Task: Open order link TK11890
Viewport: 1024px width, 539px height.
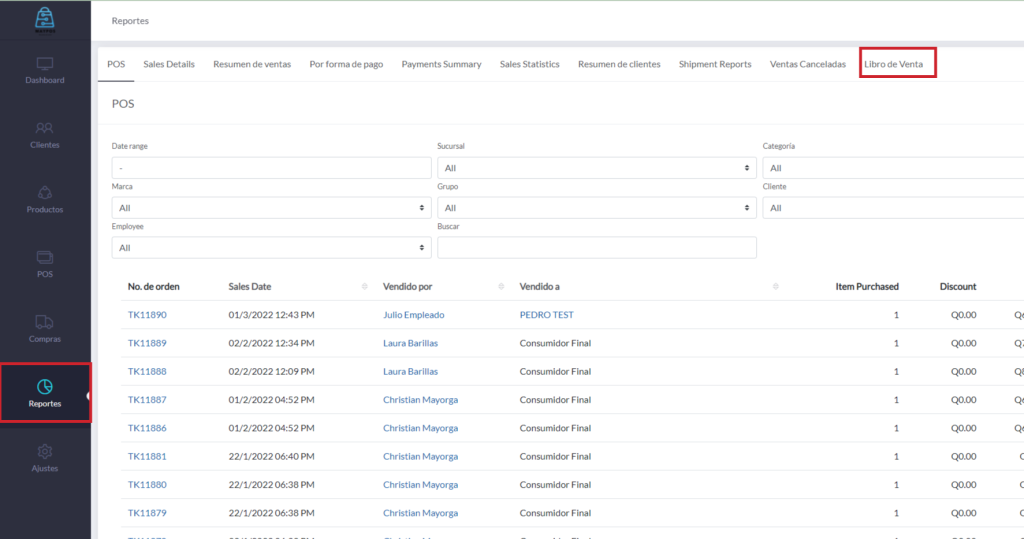Action: [x=147, y=315]
